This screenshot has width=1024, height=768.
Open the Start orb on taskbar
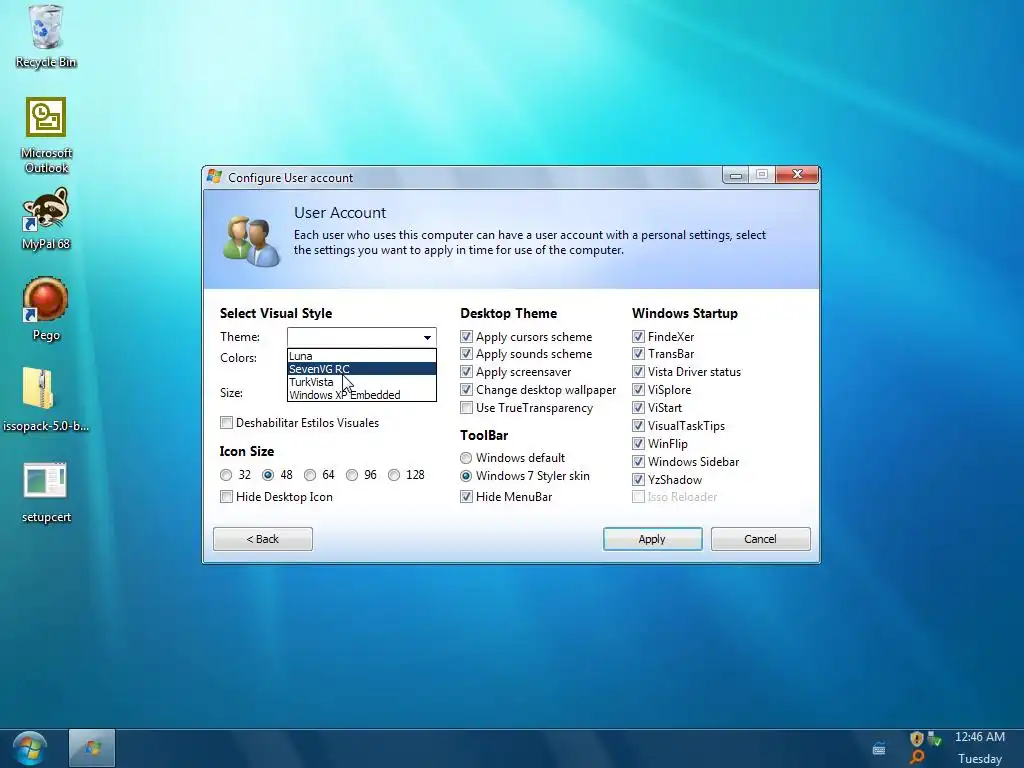29,748
